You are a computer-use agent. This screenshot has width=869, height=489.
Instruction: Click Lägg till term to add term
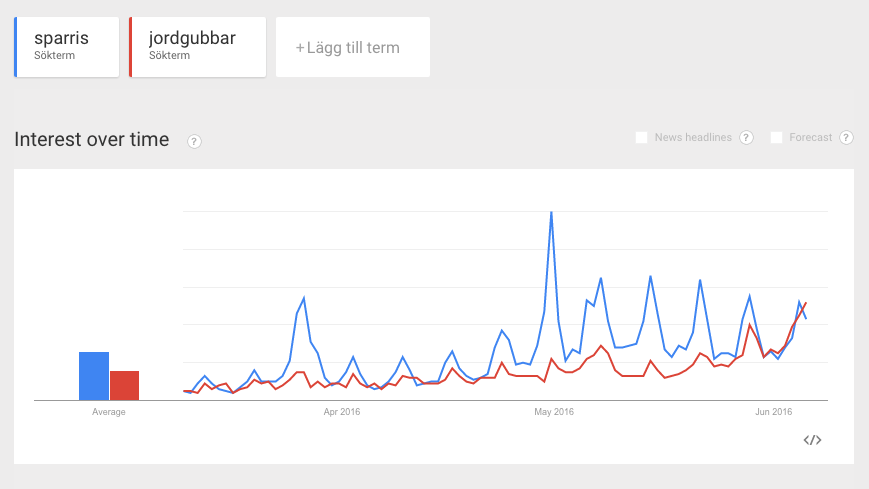pyautogui.click(x=352, y=47)
